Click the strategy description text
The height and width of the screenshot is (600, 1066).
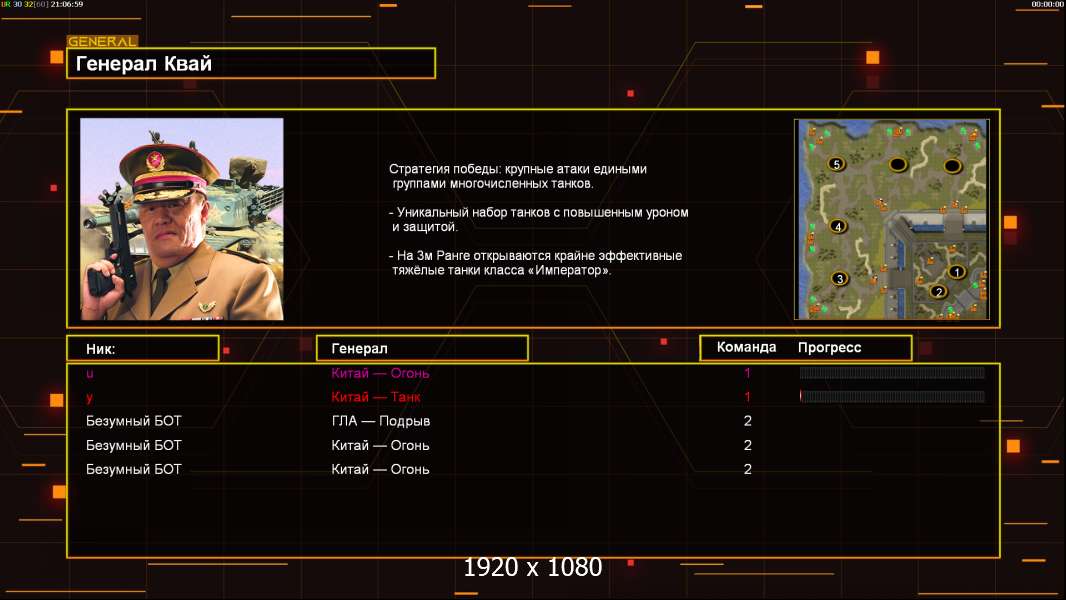tap(538, 219)
